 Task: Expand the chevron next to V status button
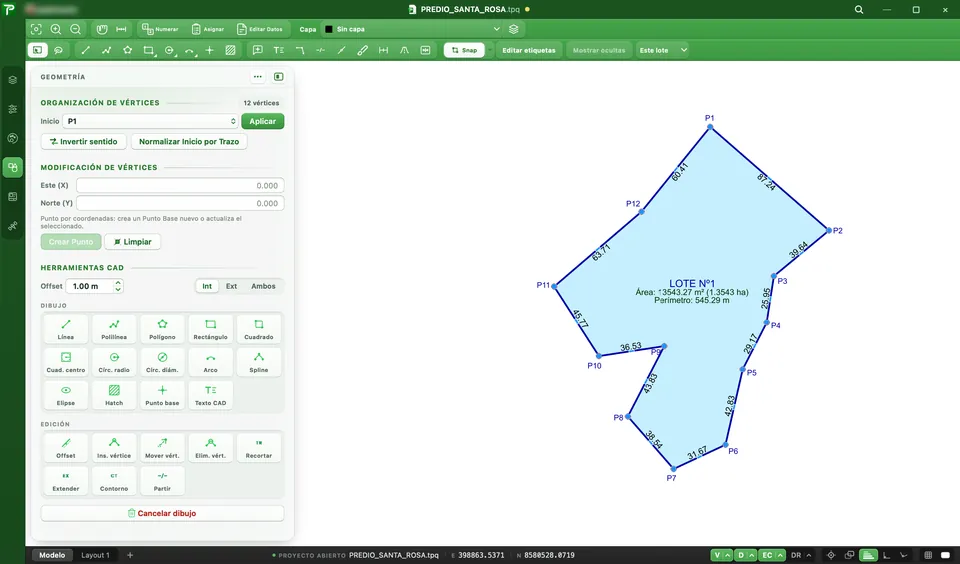tap(727, 555)
